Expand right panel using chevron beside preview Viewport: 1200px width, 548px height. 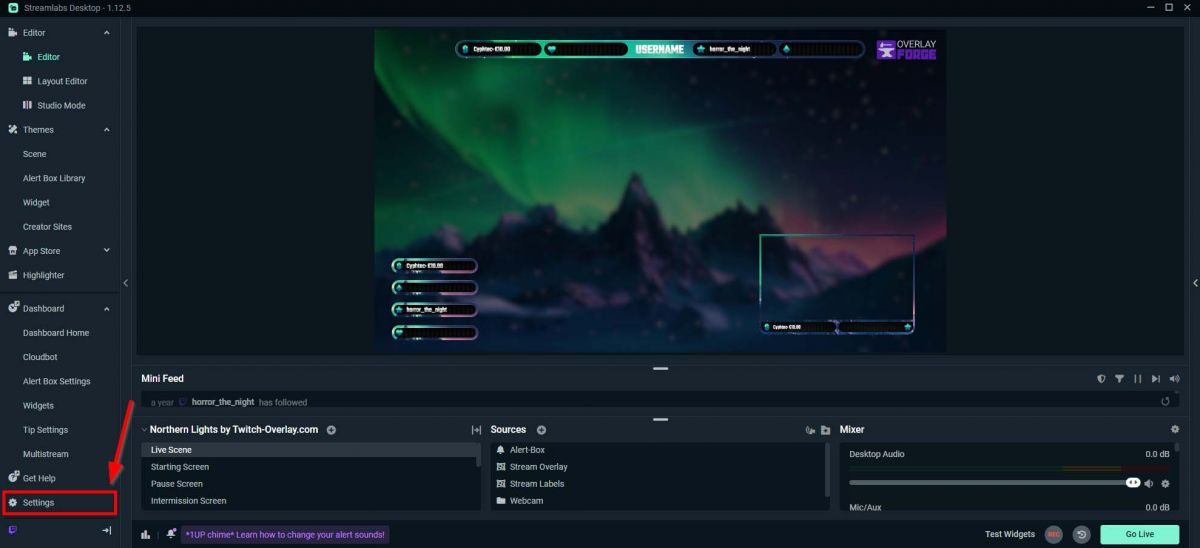[1194, 283]
